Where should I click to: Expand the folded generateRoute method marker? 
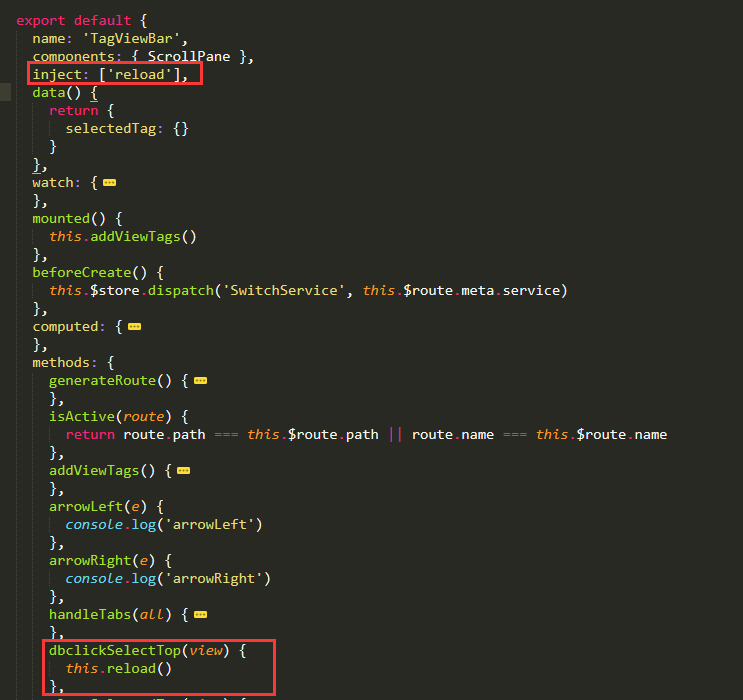tap(200, 381)
